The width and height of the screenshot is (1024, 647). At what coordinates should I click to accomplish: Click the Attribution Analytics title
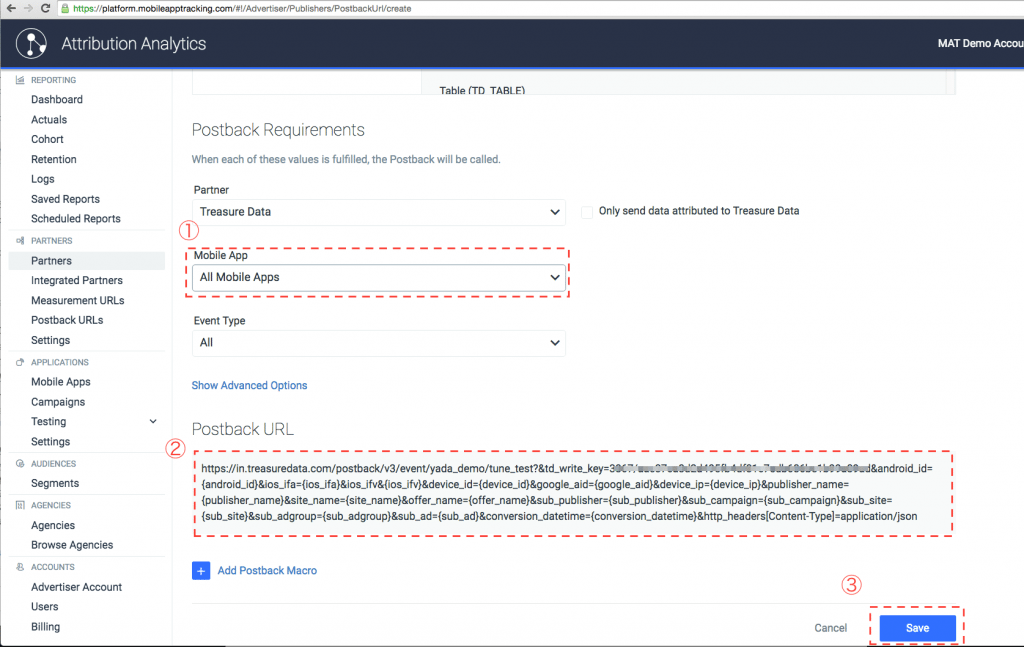[134, 44]
